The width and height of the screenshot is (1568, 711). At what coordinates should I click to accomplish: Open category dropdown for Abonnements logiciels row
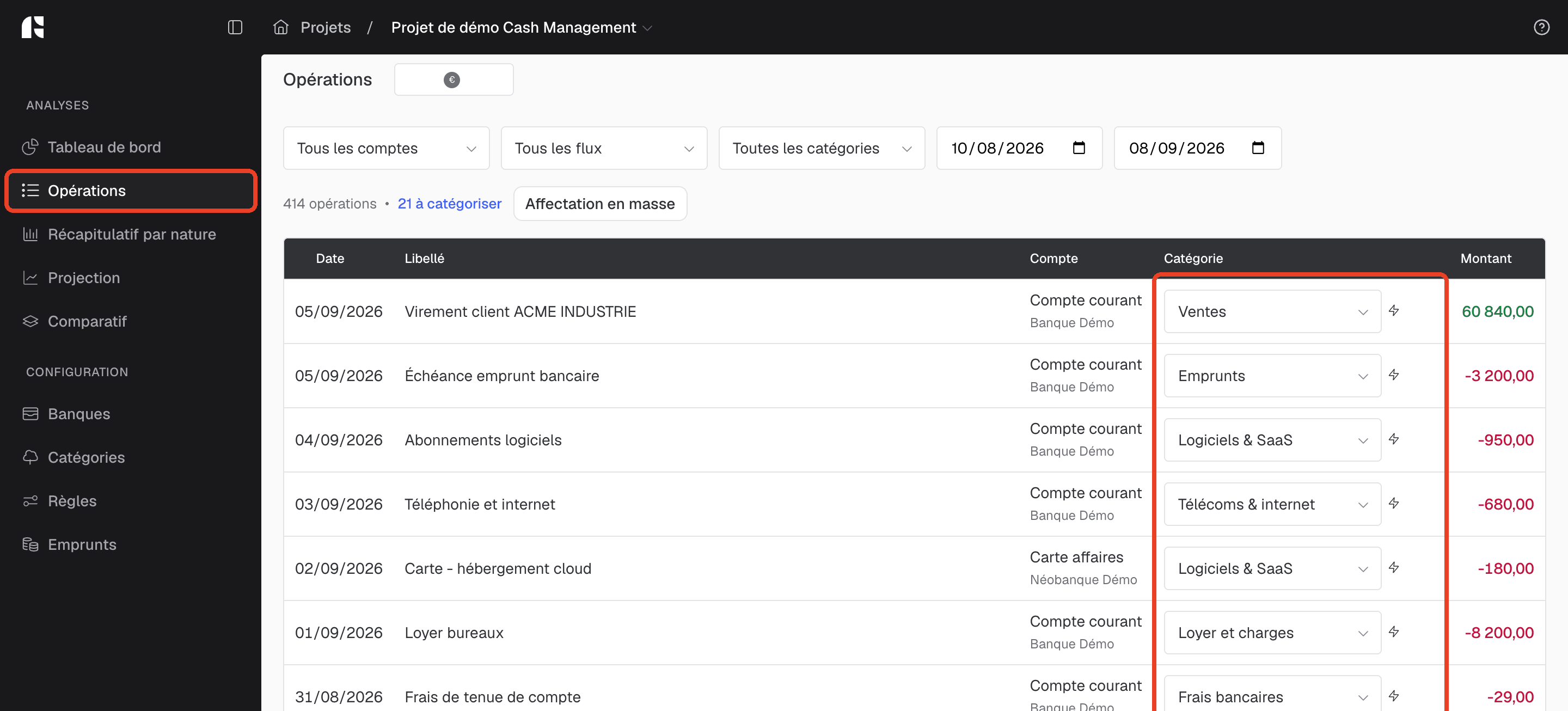(x=1272, y=440)
